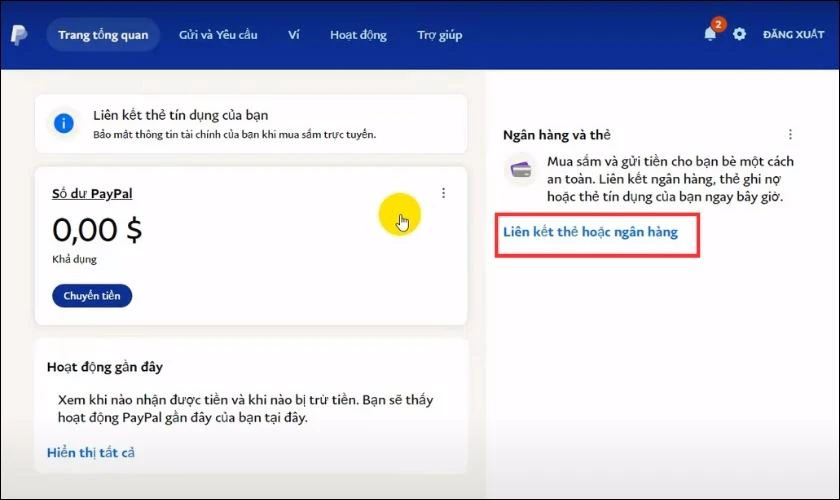
Task: Click the blue info icon in credit card banner
Action: tap(64, 124)
